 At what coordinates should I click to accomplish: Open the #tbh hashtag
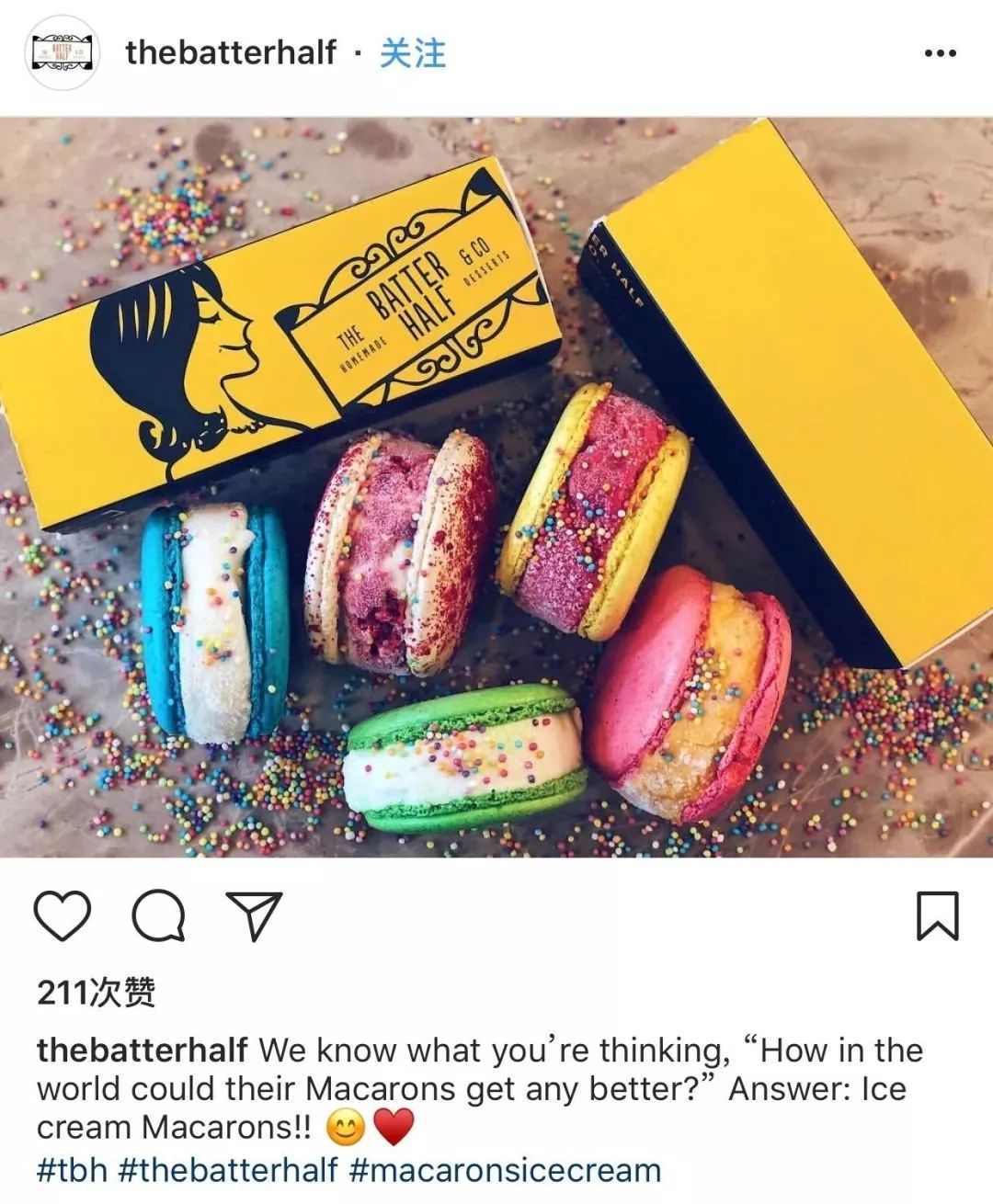click(72, 1170)
